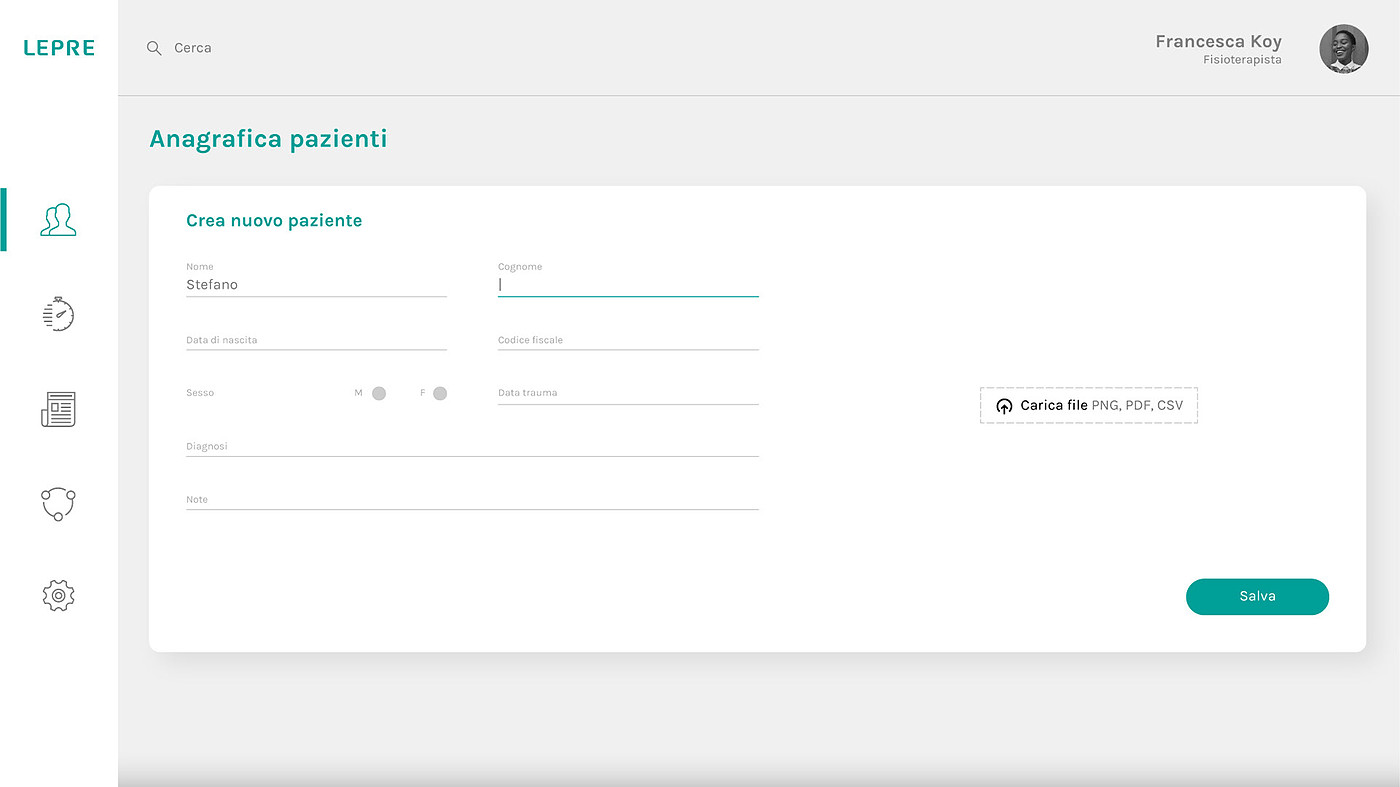
Task: Open Francesca Koy profile picture
Action: point(1343,49)
